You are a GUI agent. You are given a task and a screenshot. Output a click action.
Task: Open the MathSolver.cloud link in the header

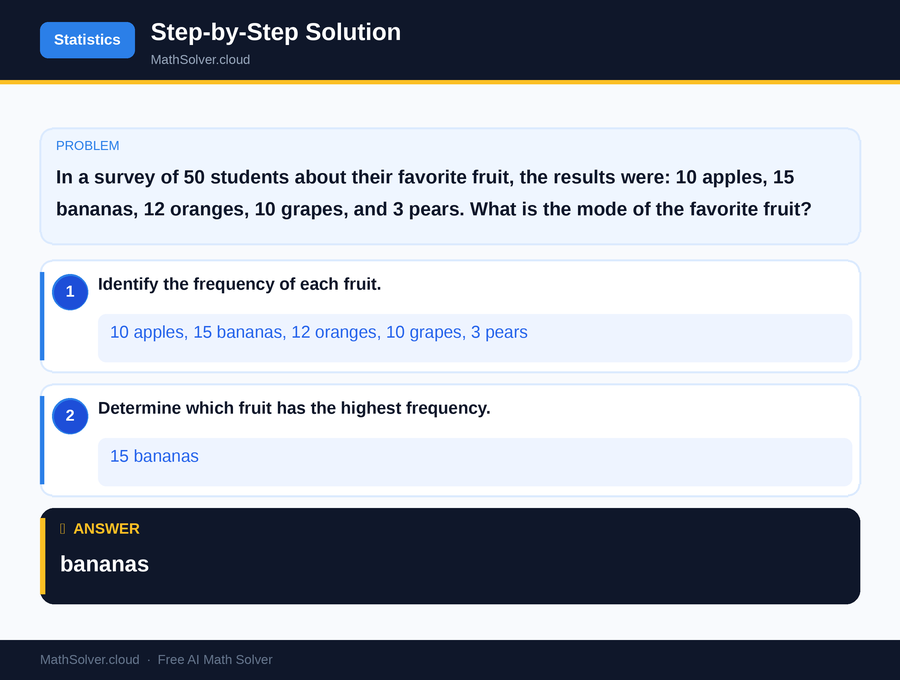[x=200, y=59]
